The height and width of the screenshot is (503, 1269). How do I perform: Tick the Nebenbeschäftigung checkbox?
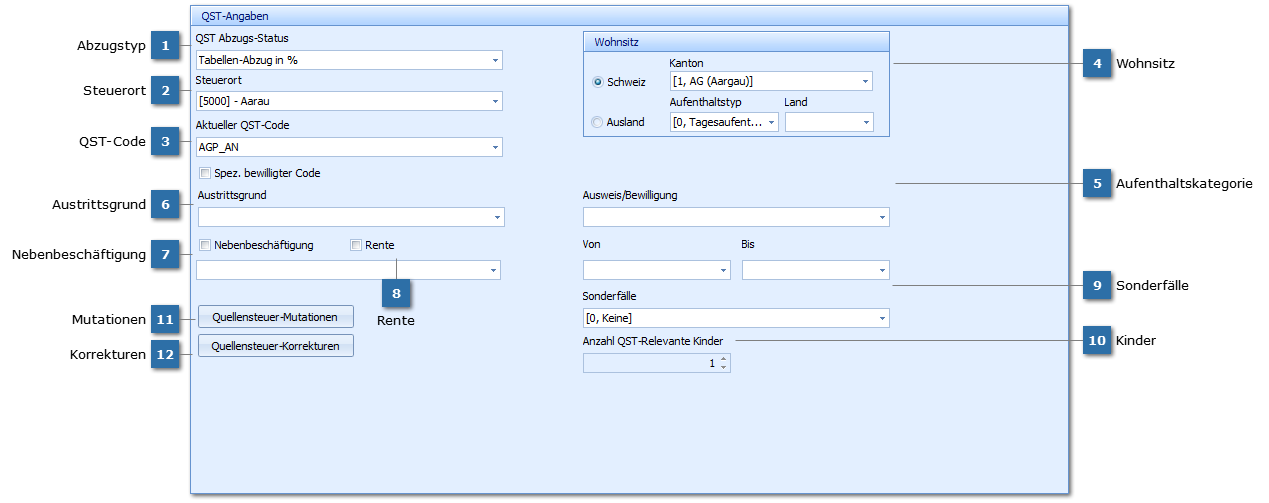tap(205, 245)
